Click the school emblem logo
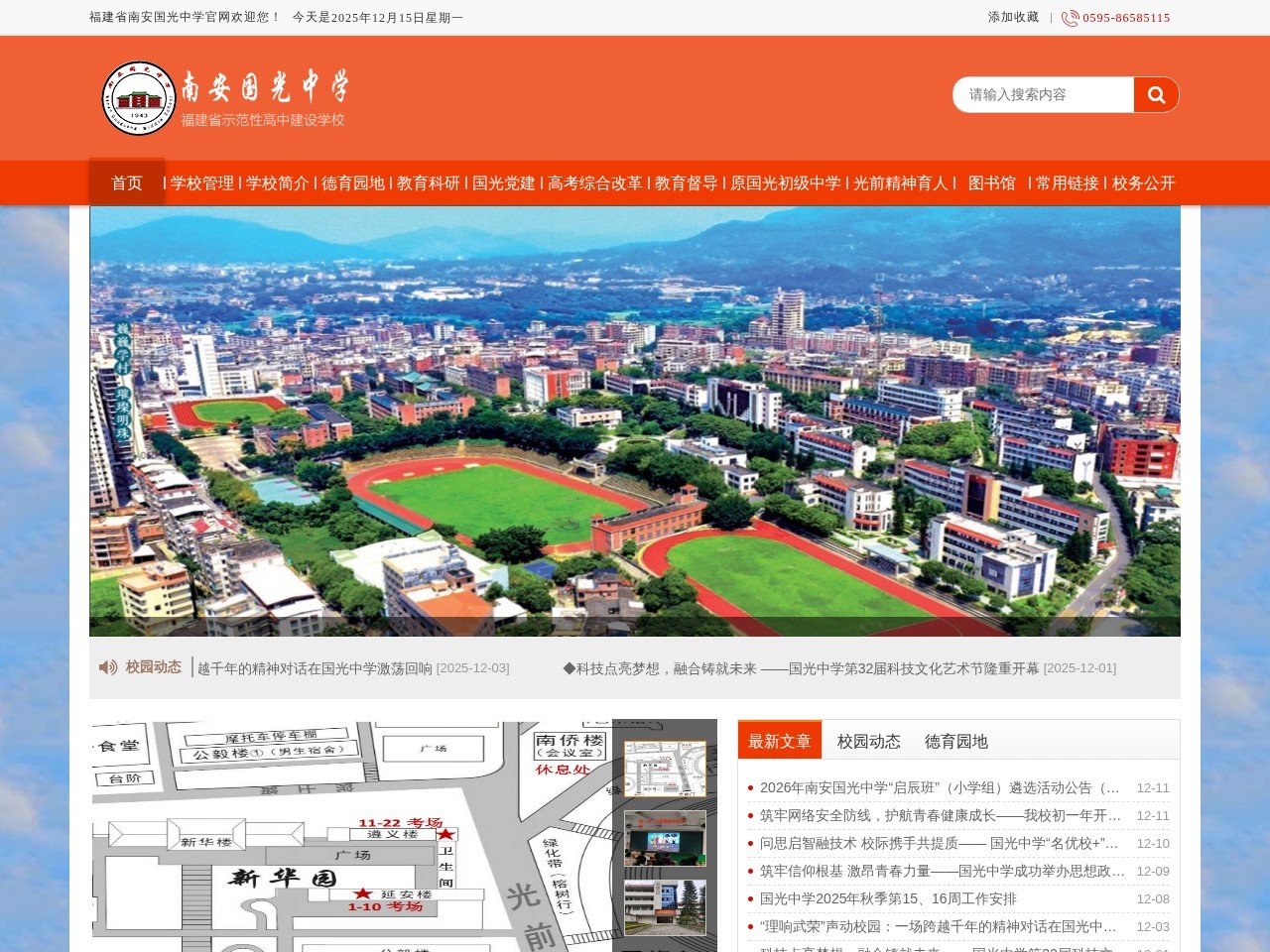The height and width of the screenshot is (952, 1270). [x=139, y=98]
